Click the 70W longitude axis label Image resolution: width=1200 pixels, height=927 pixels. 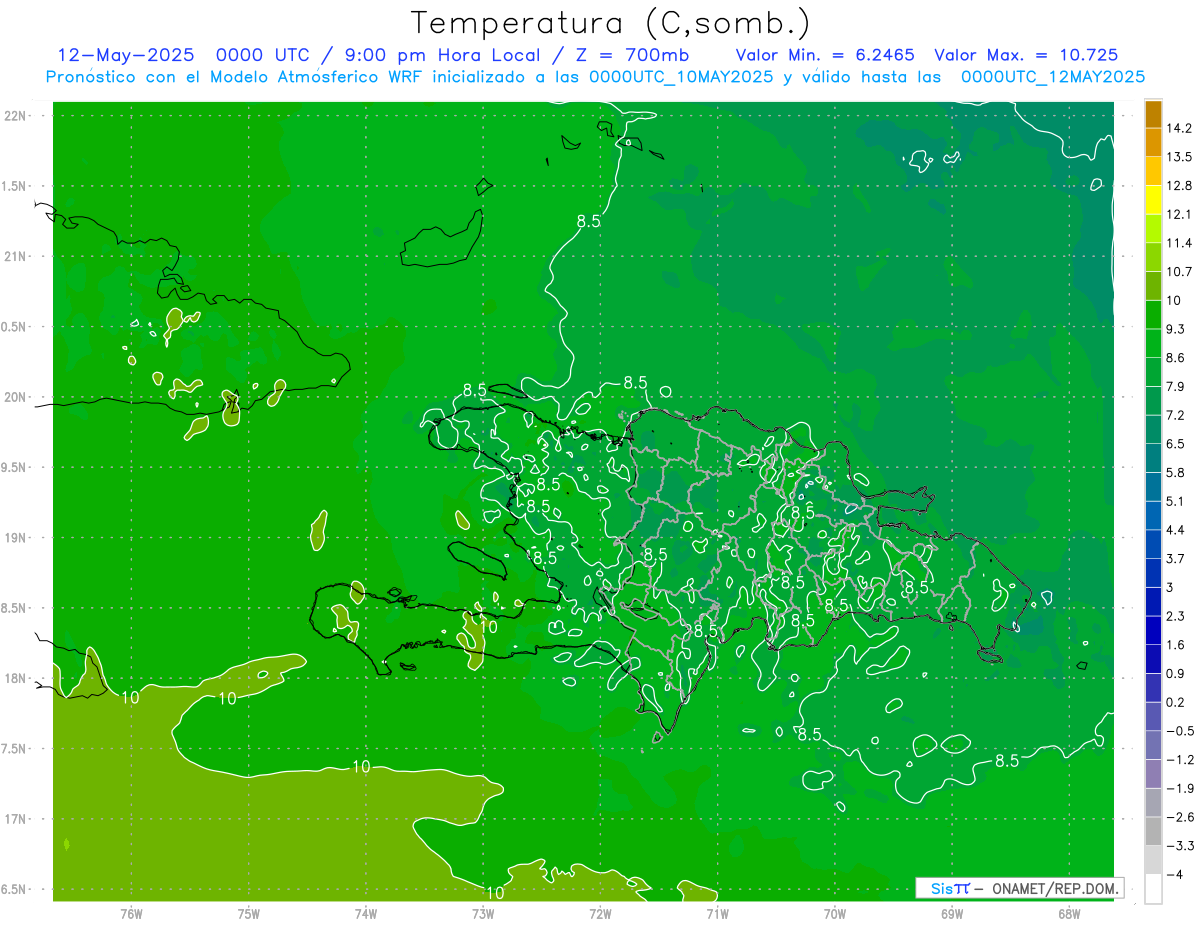click(834, 914)
